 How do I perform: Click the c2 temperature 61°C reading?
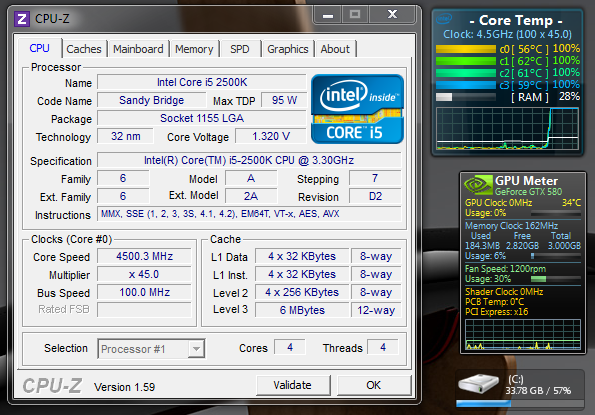[x=529, y=73]
